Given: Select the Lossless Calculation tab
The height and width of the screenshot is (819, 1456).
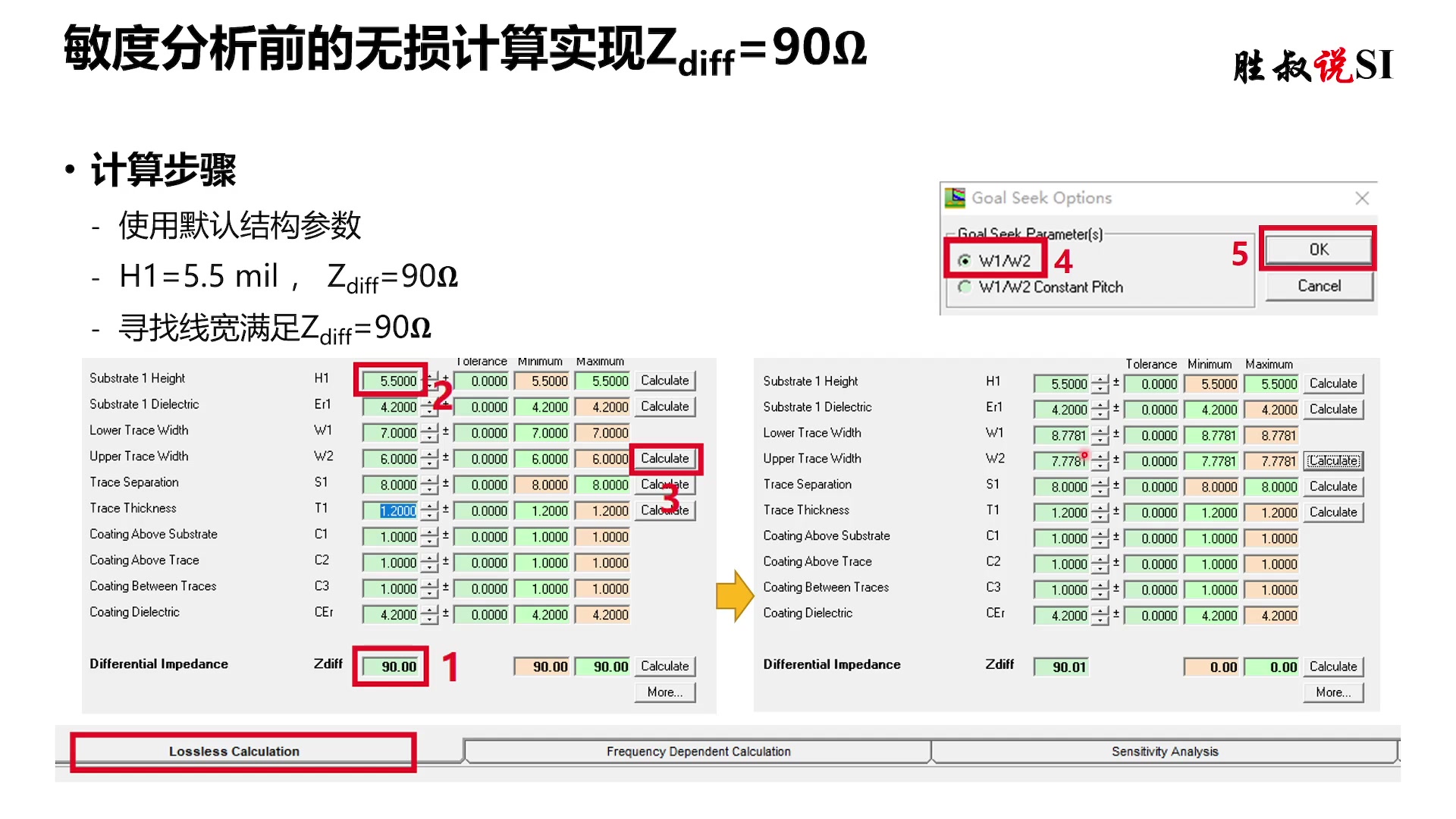Looking at the screenshot, I should (235, 751).
